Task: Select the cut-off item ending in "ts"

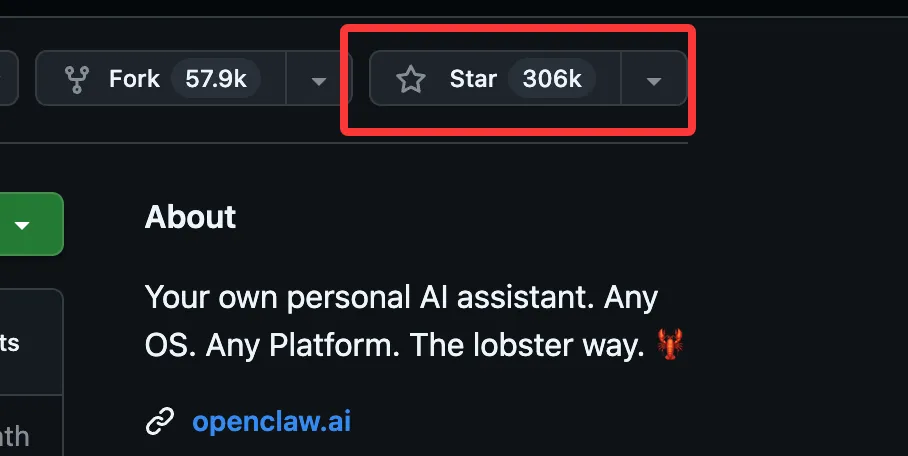Action: point(10,344)
